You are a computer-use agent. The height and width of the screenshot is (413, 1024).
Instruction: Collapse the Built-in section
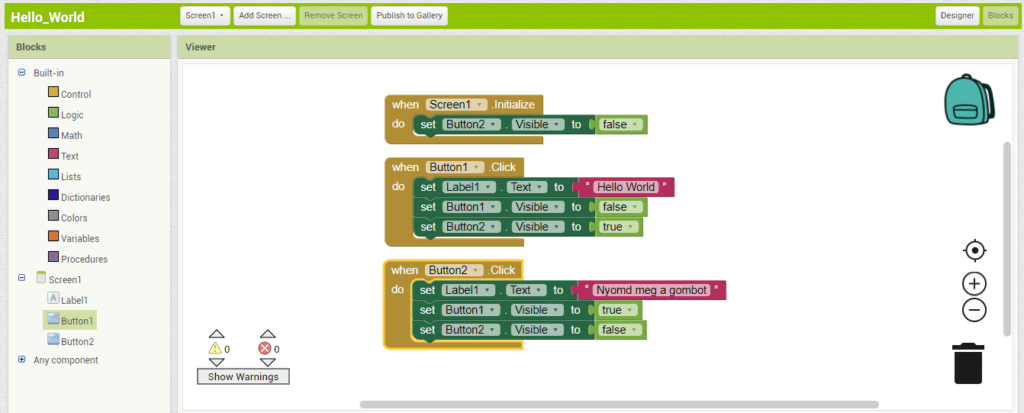[22, 73]
